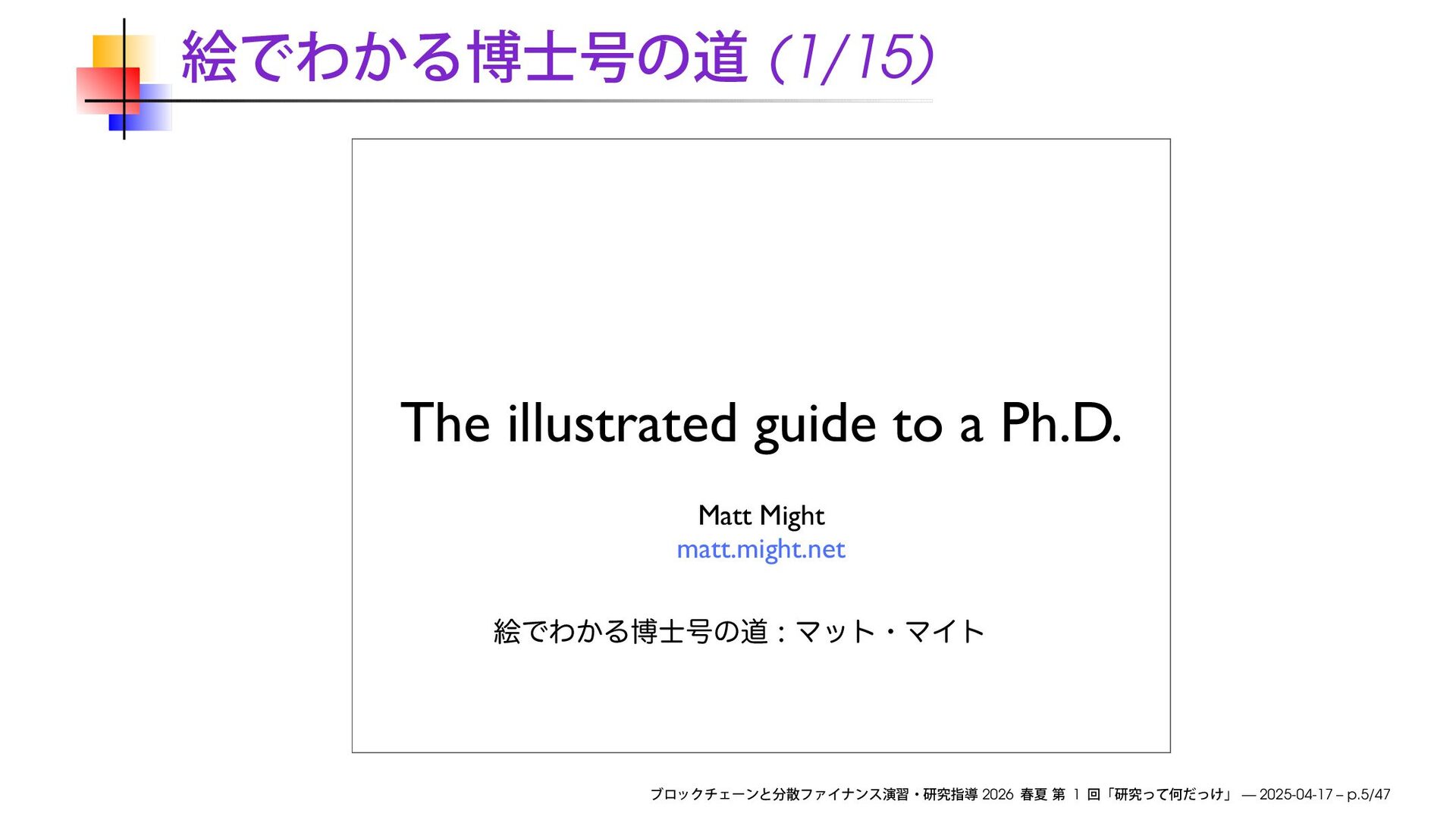Click the matt.might.net link
This screenshot has height=820, width=1456.
pos(761,549)
